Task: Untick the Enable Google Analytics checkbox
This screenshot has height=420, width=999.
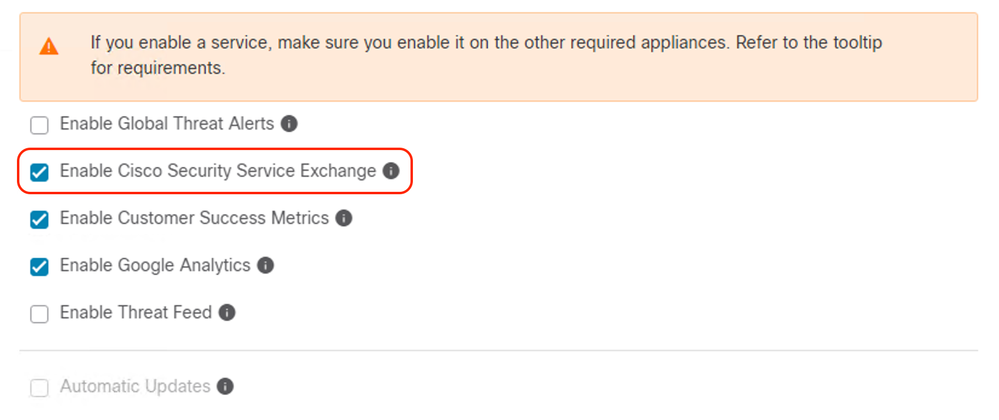Action: (40, 267)
